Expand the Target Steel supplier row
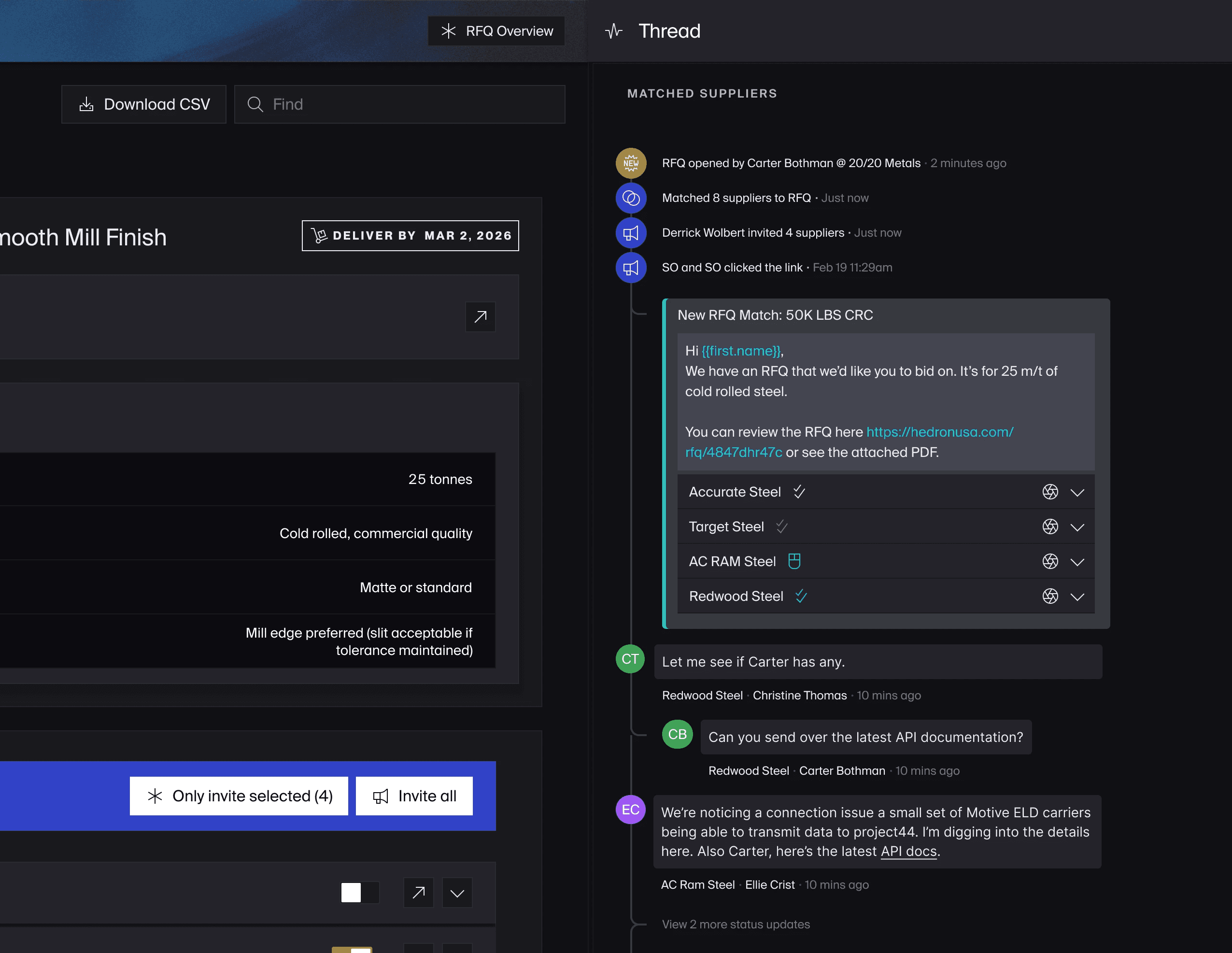 [1077, 527]
